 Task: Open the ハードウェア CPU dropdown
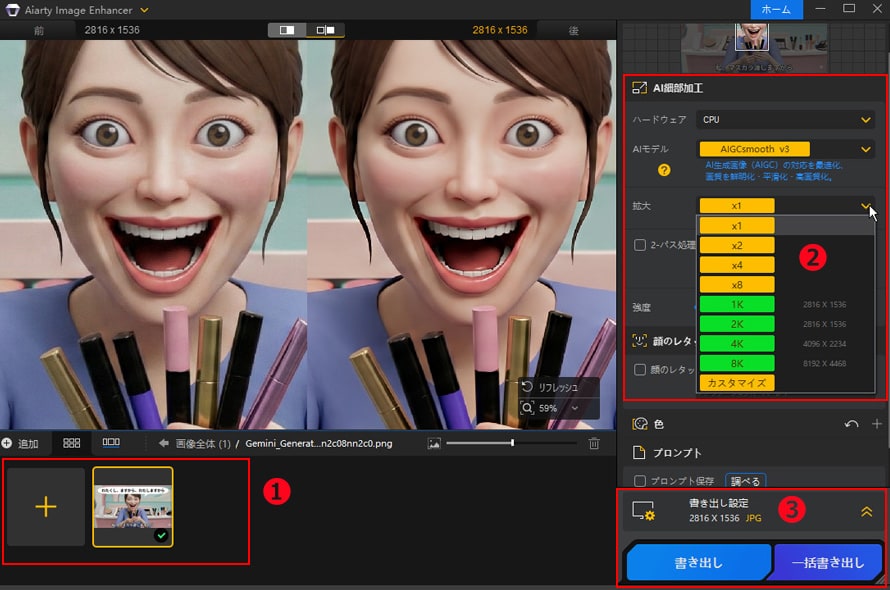(785, 120)
